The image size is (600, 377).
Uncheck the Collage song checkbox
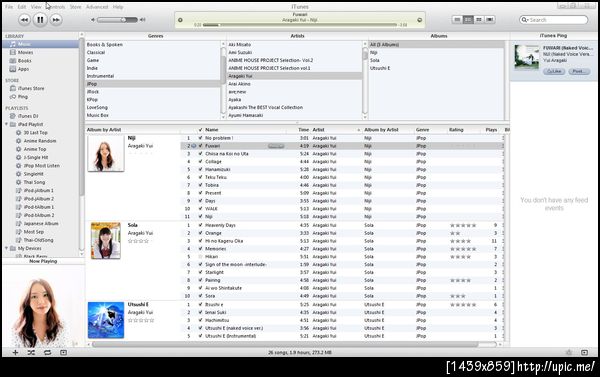[x=200, y=162]
